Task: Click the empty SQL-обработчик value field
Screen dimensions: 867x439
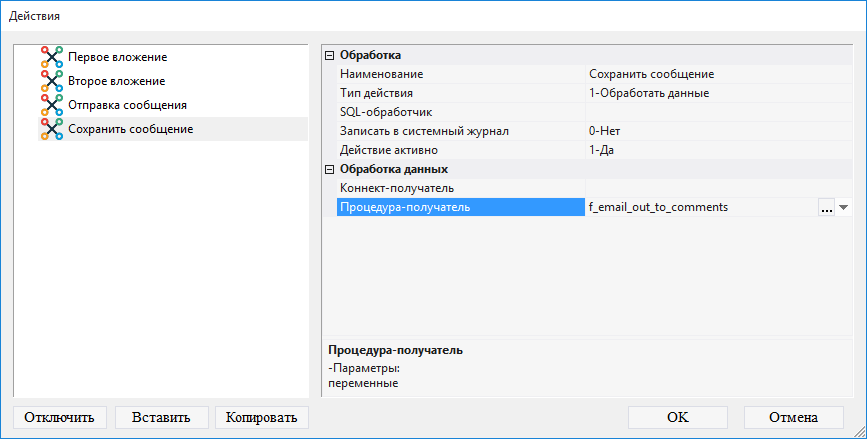Action: pos(715,112)
